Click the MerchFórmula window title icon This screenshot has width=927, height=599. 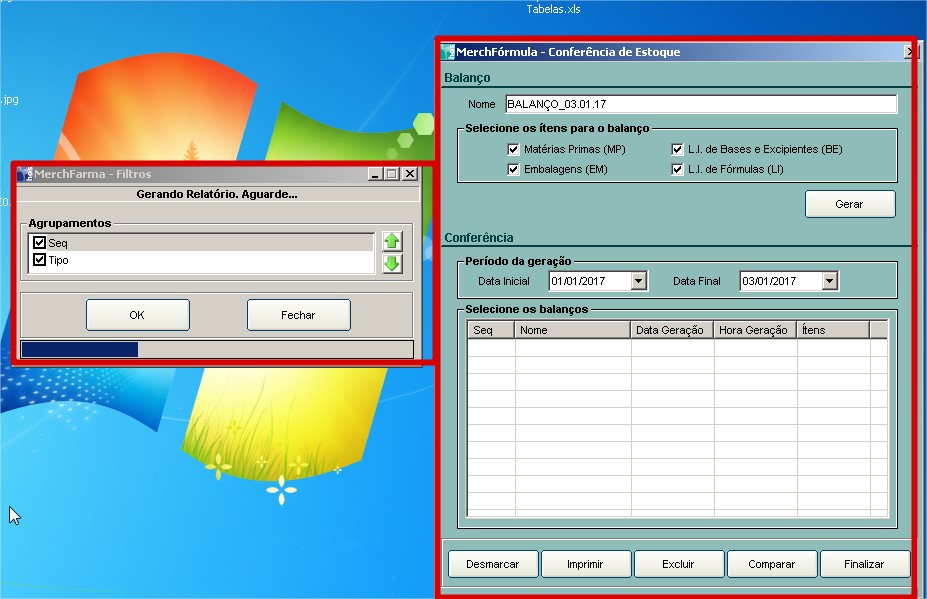pyautogui.click(x=448, y=52)
